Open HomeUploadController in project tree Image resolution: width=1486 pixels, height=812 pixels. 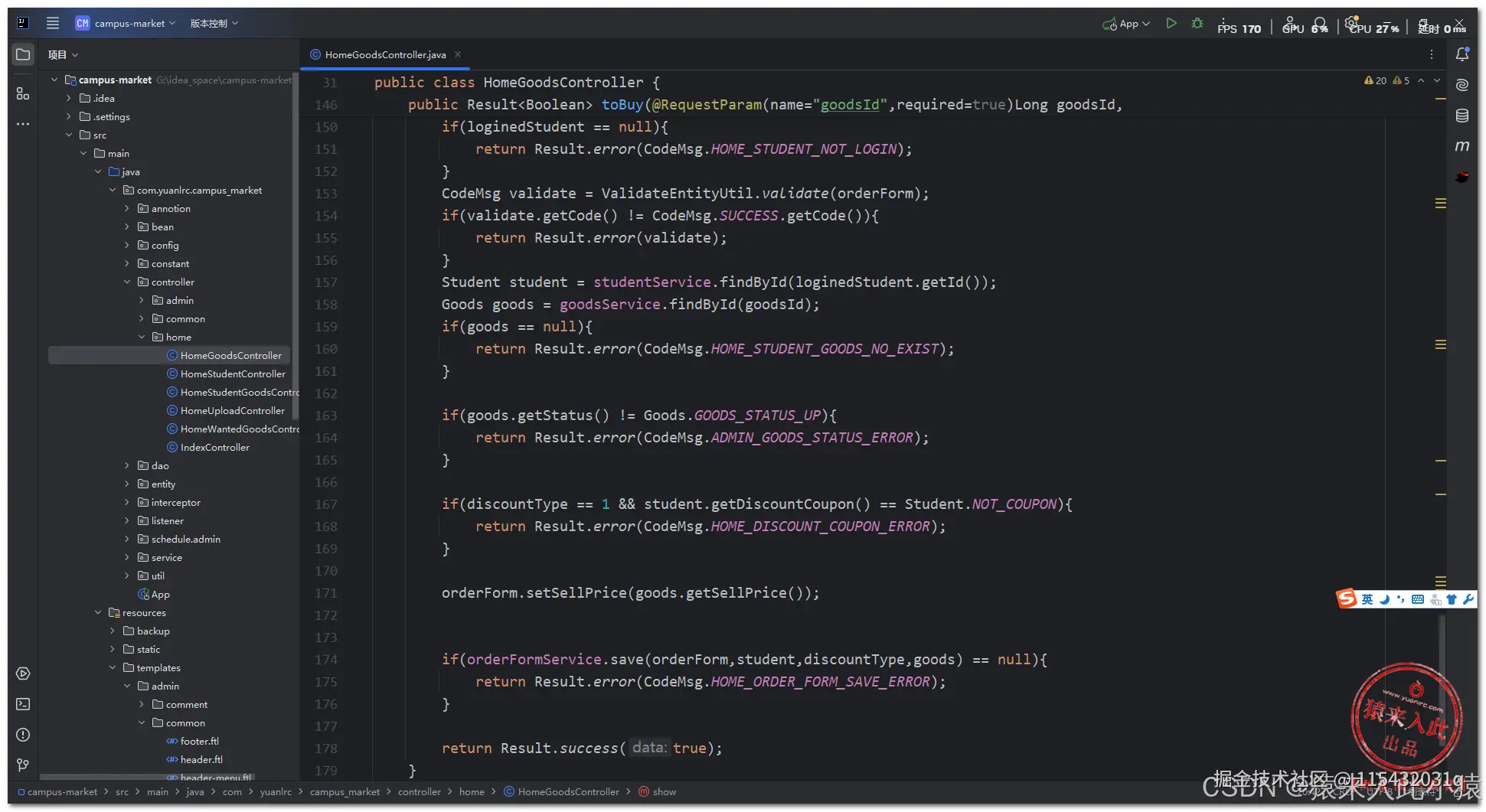pyautogui.click(x=233, y=410)
